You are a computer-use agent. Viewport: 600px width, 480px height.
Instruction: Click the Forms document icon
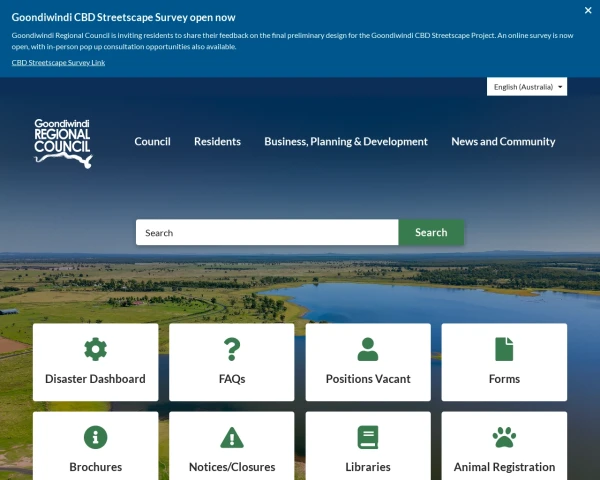[x=504, y=349]
